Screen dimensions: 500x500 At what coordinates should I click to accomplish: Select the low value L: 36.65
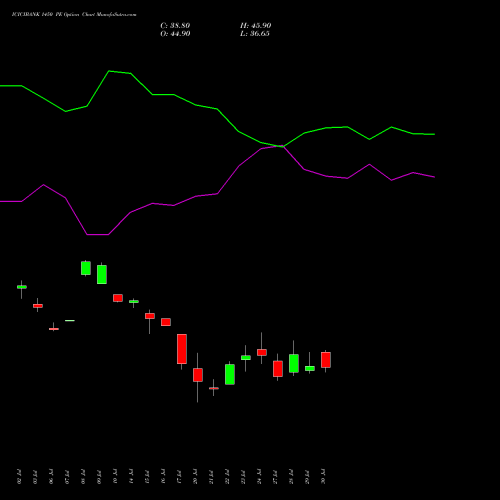(x=255, y=34)
